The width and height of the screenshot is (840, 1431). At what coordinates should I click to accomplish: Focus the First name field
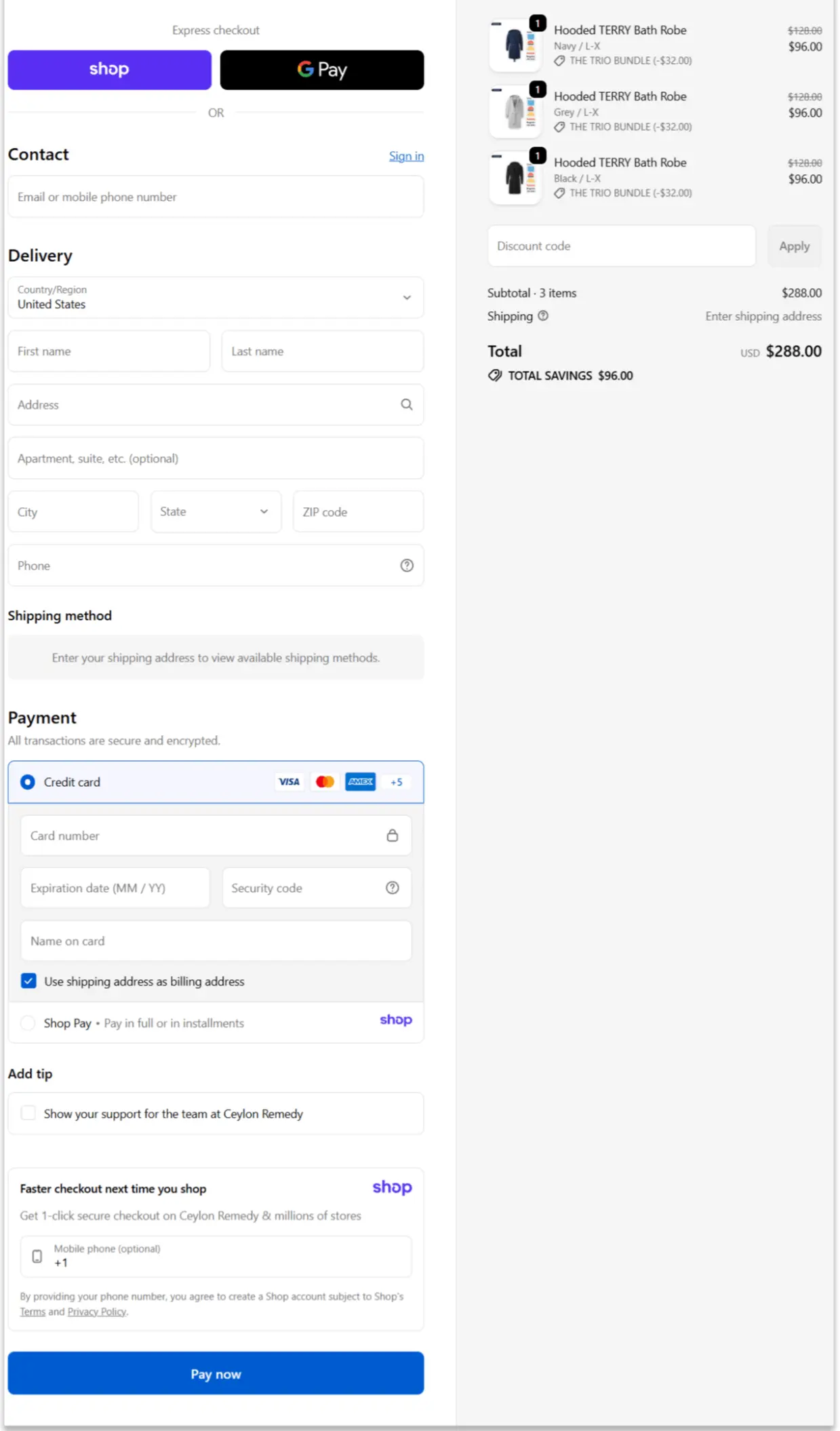pyautogui.click(x=109, y=351)
